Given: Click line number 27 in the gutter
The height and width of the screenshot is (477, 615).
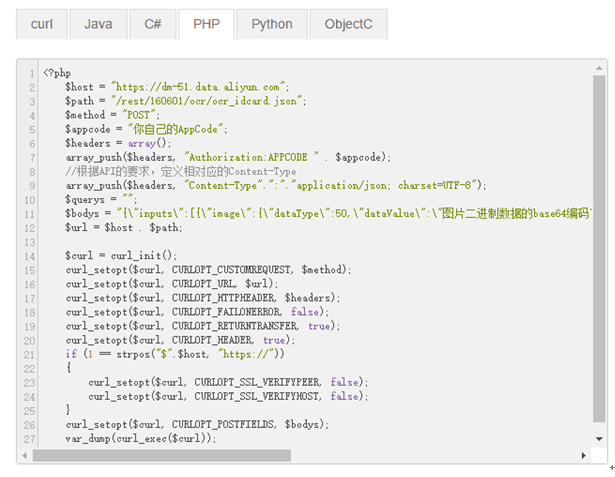Looking at the screenshot, I should point(30,439).
